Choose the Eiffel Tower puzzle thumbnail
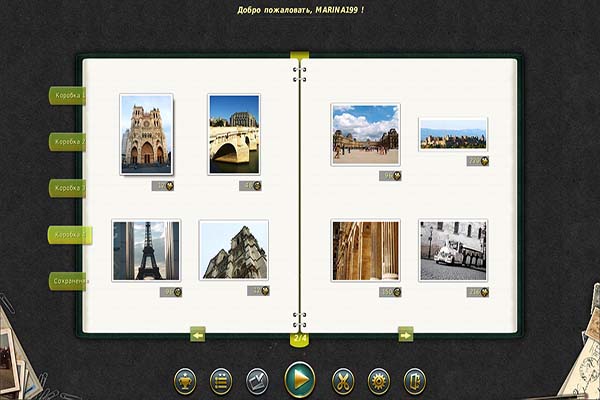 pyautogui.click(x=146, y=250)
